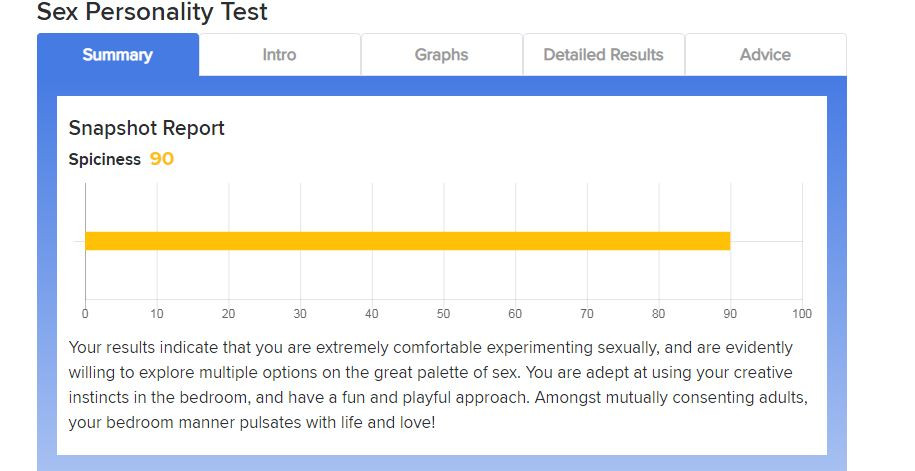Image resolution: width=915 pixels, height=471 pixels.
Task: Click the 70 axis label on chart
Action: tap(587, 314)
